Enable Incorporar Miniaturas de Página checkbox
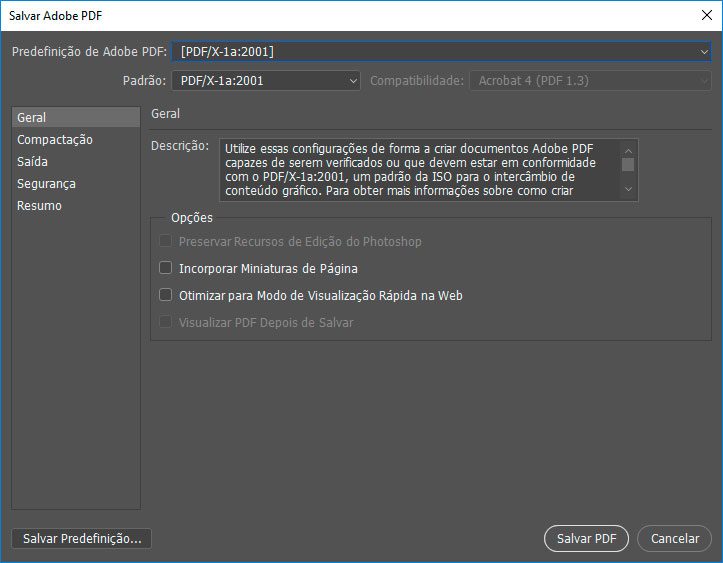The height and width of the screenshot is (563, 723). click(166, 269)
